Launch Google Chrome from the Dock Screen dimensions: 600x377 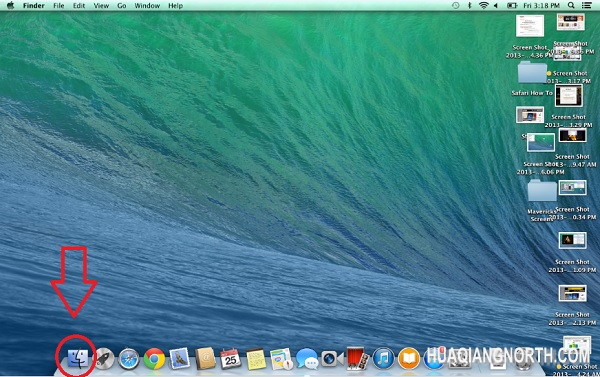click(154, 359)
